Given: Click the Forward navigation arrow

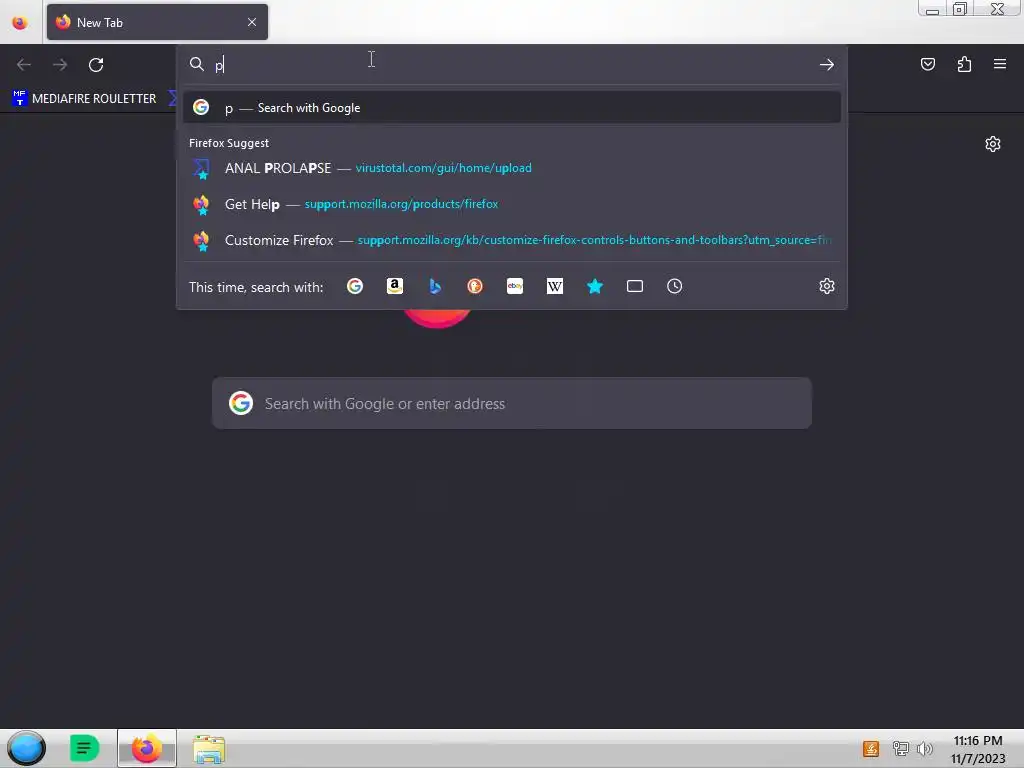Looking at the screenshot, I should pos(60,65).
